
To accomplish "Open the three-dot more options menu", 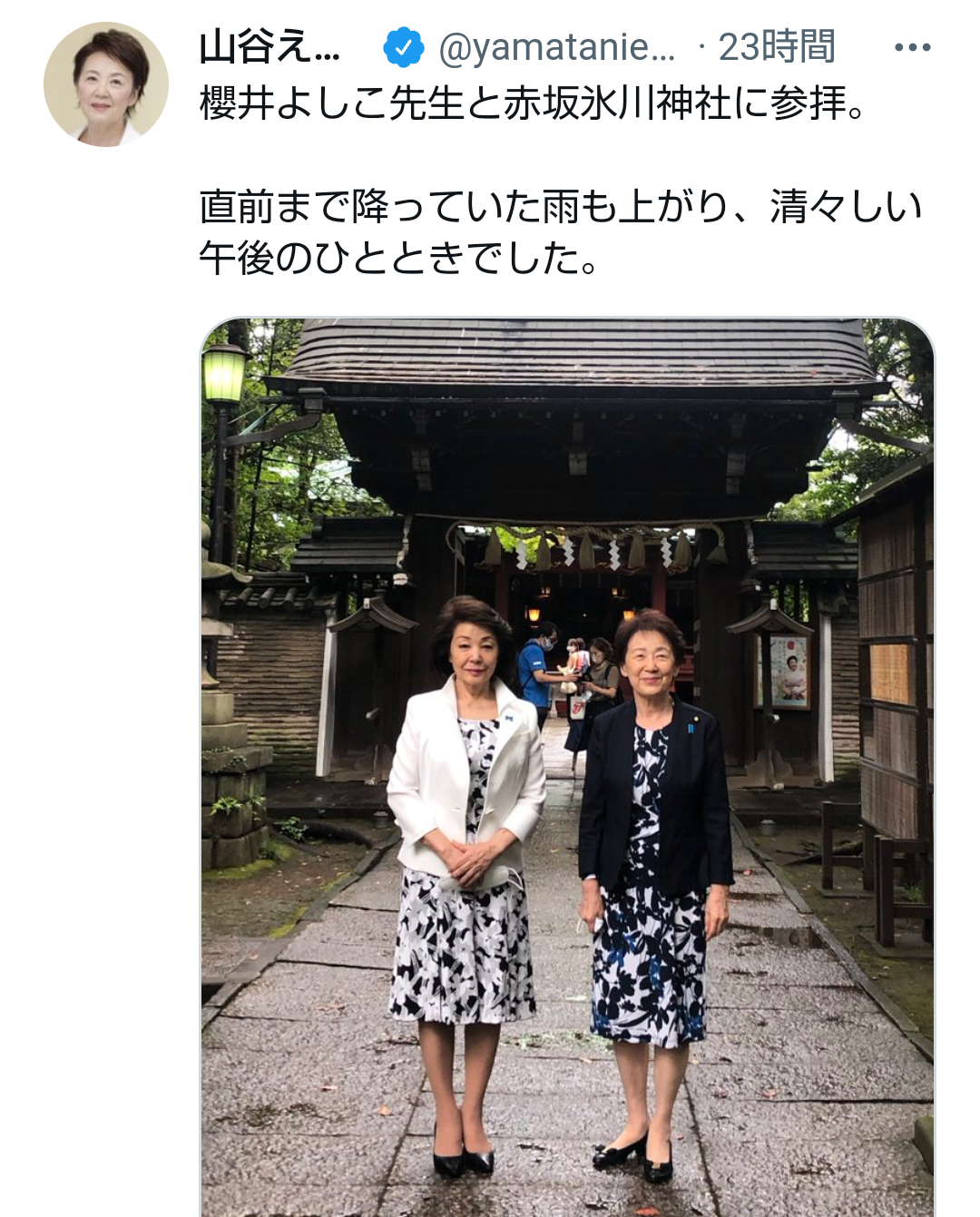I will (x=912, y=47).
